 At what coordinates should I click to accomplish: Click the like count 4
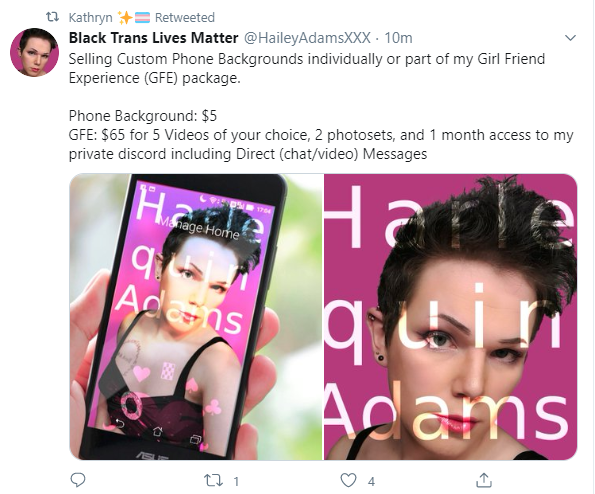pyautogui.click(x=371, y=481)
